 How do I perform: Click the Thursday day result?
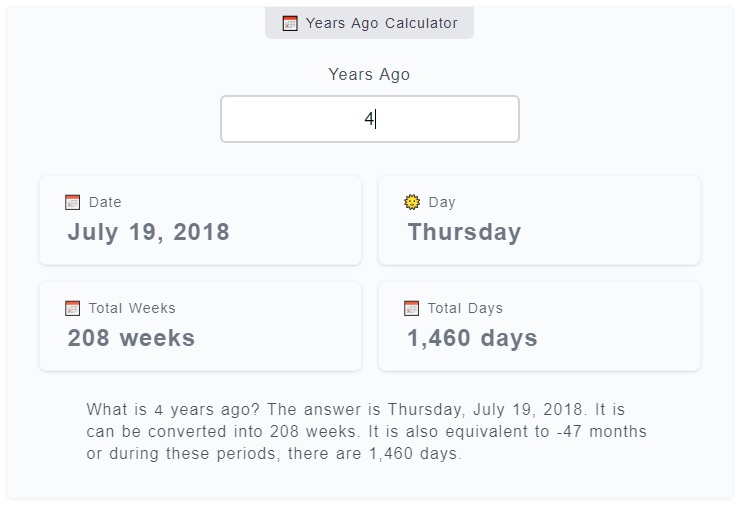tap(464, 232)
